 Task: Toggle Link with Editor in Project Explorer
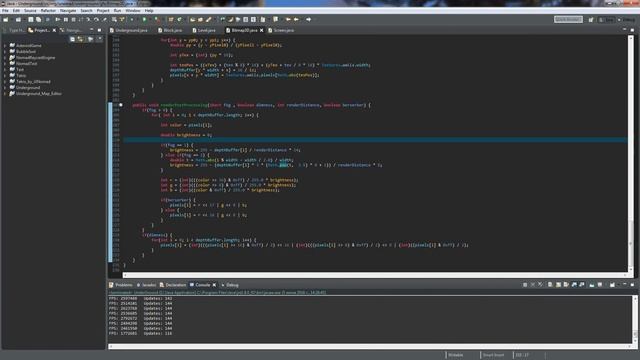tap(81, 39)
